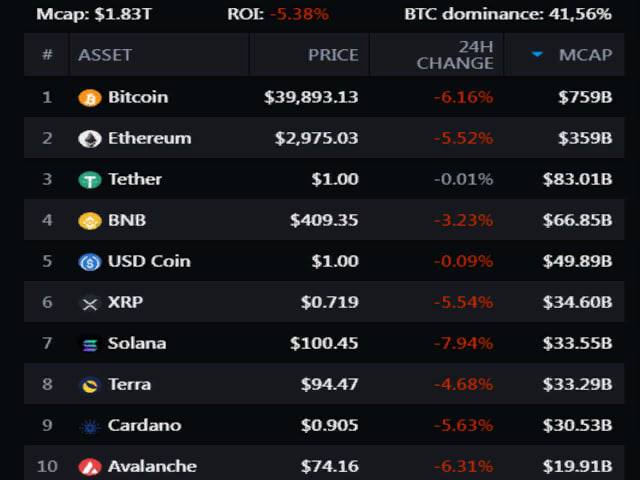
Task: Click the MCAP sort arrow
Action: coord(537,55)
